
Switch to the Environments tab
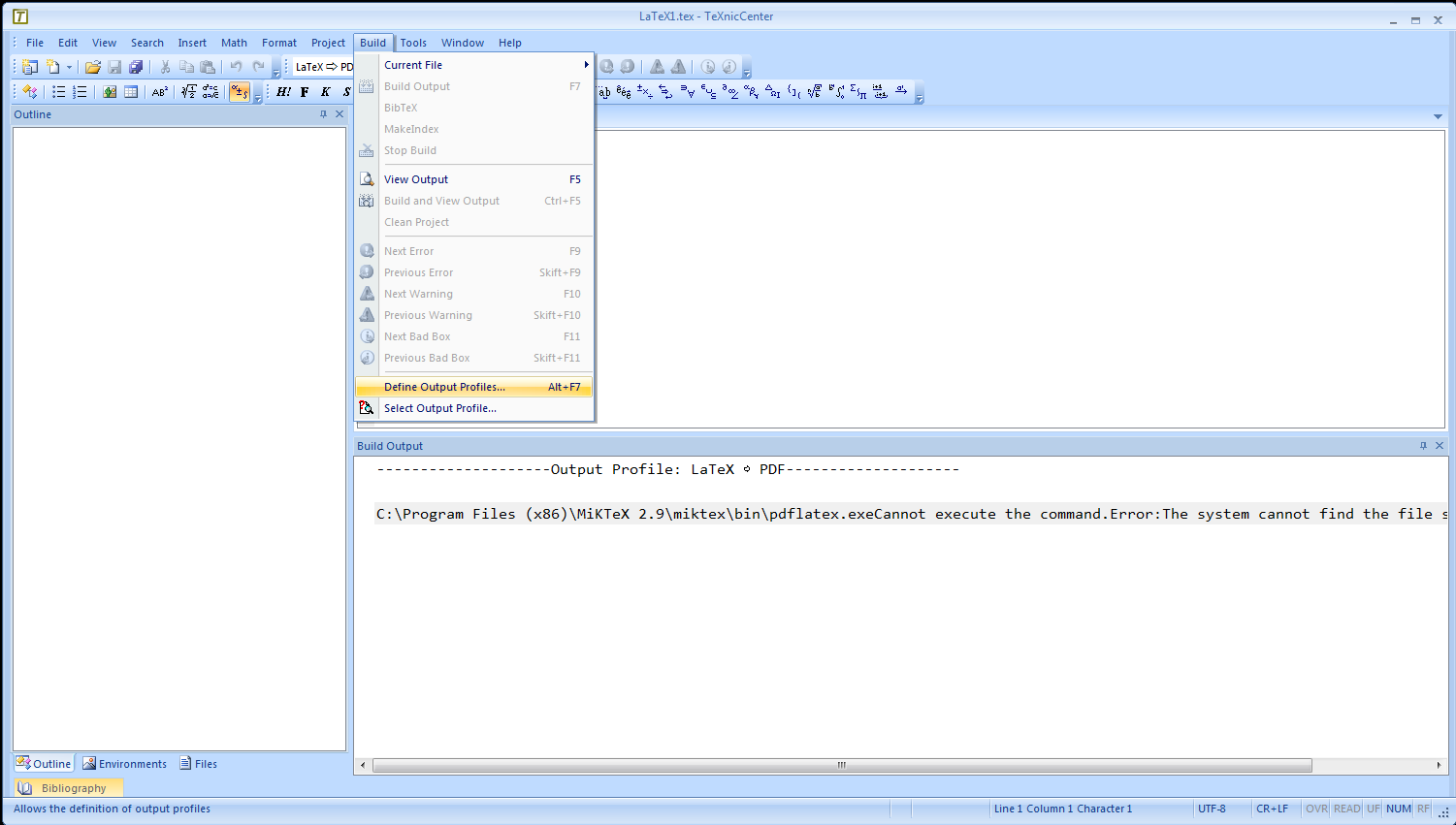point(125,764)
